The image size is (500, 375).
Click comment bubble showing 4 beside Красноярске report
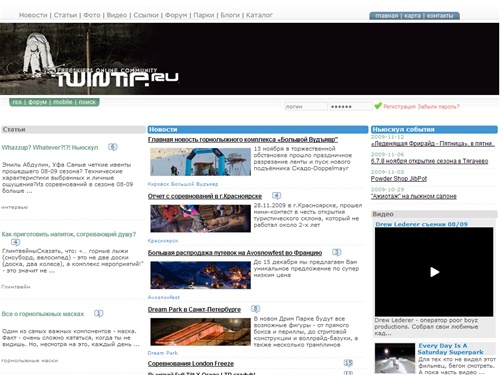pyautogui.click(x=276, y=195)
